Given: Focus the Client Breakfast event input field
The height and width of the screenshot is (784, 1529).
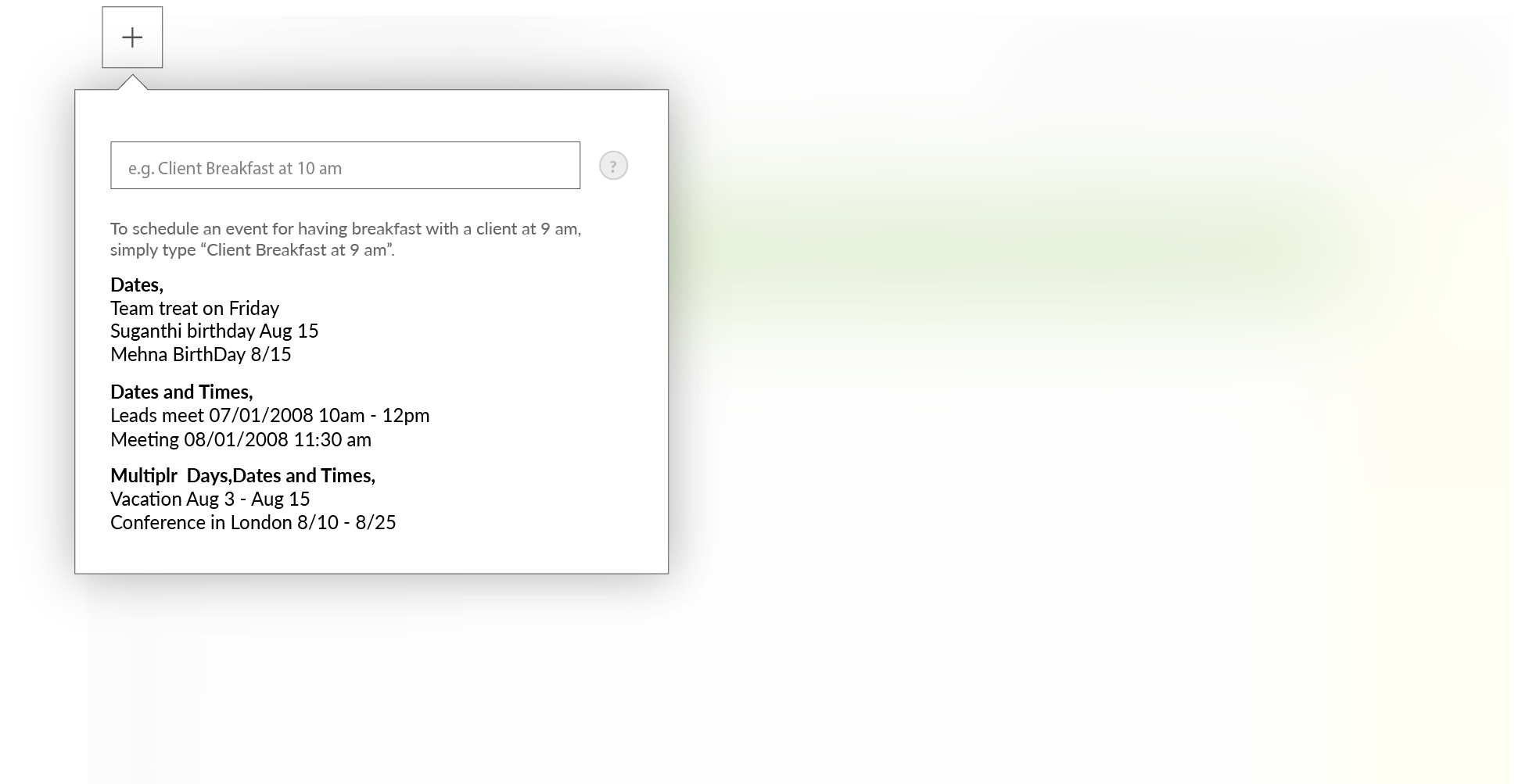Looking at the screenshot, I should point(345,166).
